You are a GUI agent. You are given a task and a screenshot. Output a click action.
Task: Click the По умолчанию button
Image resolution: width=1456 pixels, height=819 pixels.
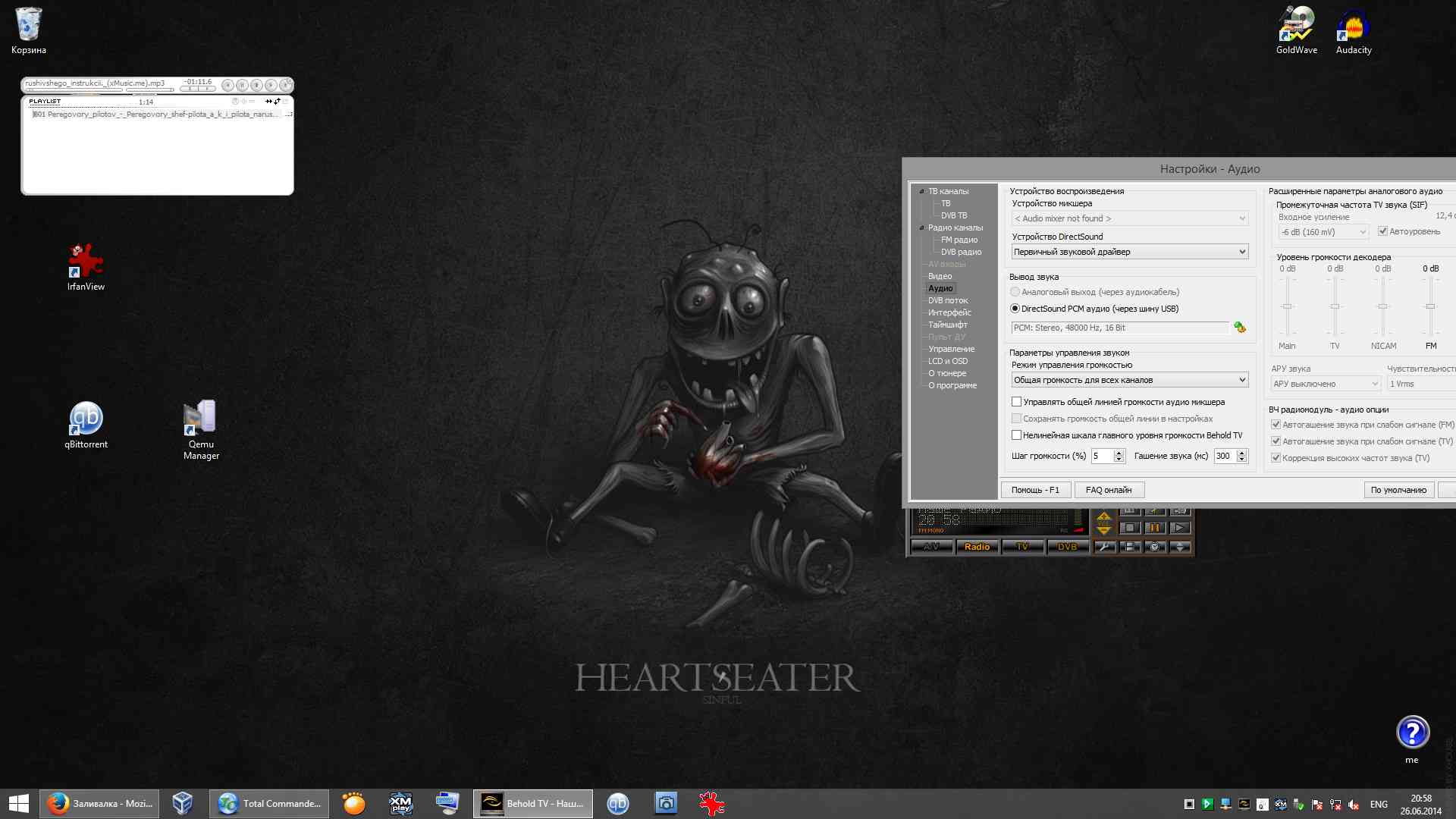click(1398, 490)
